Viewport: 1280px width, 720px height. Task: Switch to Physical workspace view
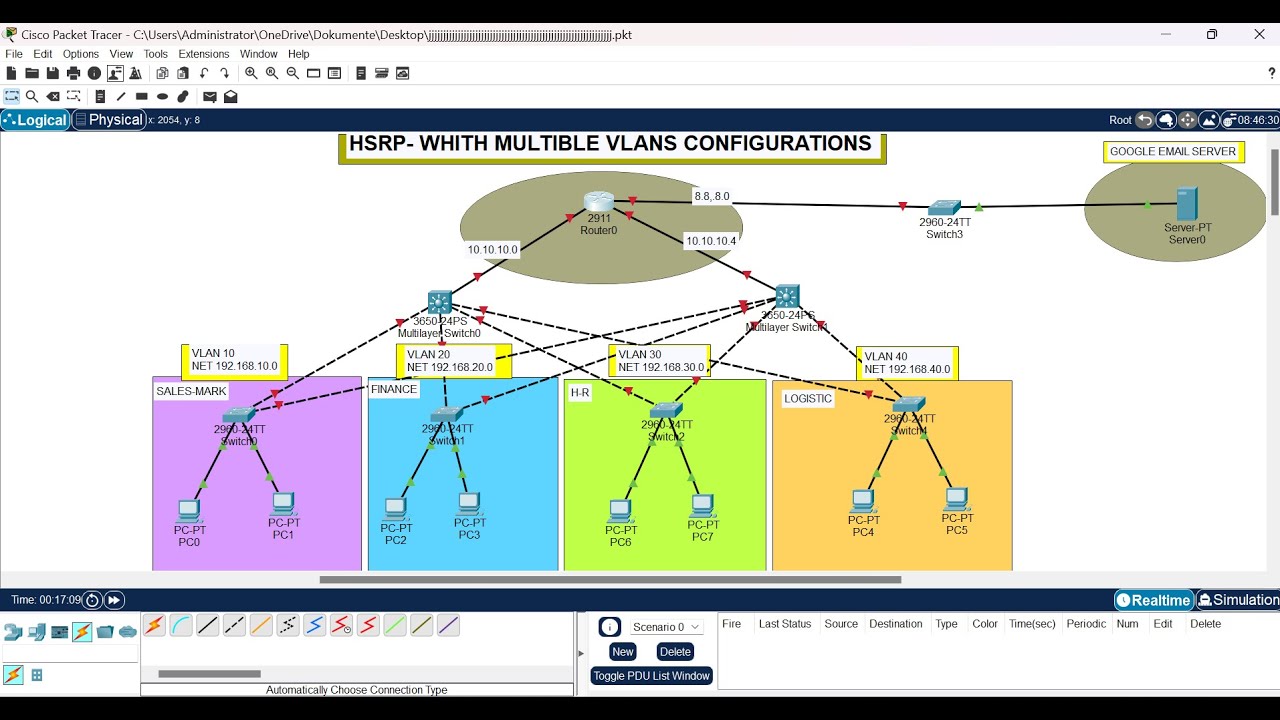(108, 120)
